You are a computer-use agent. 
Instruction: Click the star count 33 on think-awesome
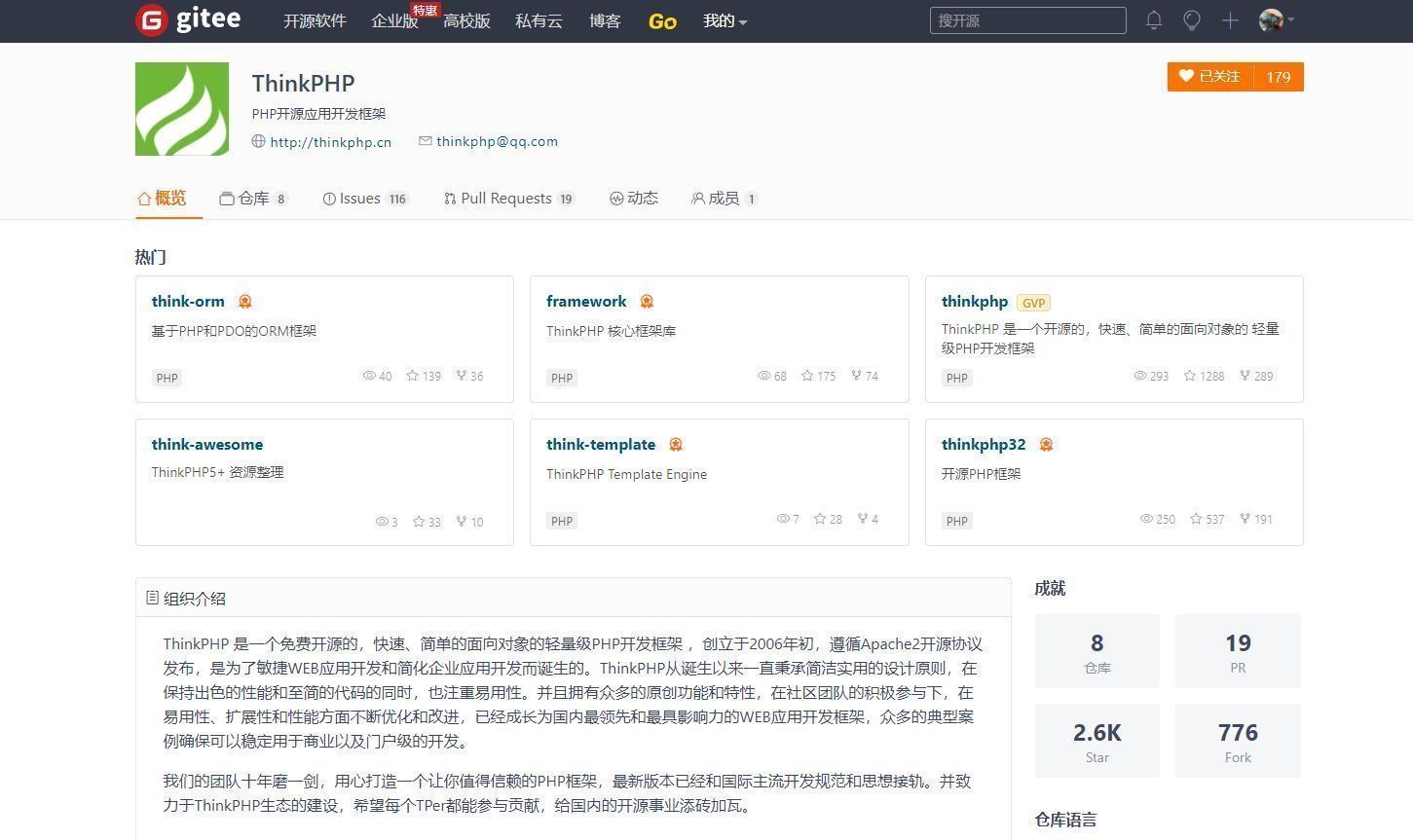427,522
